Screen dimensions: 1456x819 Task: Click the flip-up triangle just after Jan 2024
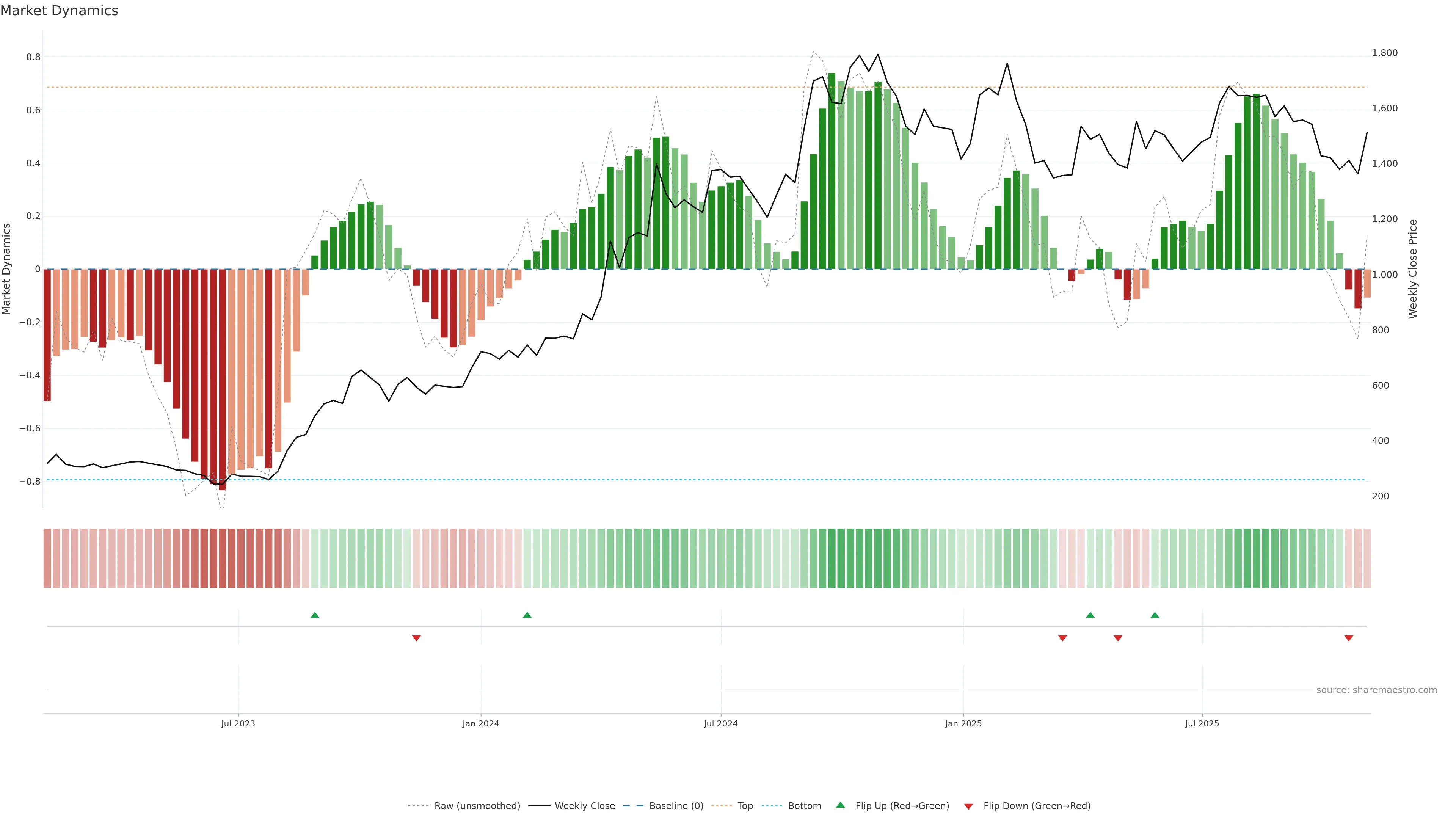[527, 615]
